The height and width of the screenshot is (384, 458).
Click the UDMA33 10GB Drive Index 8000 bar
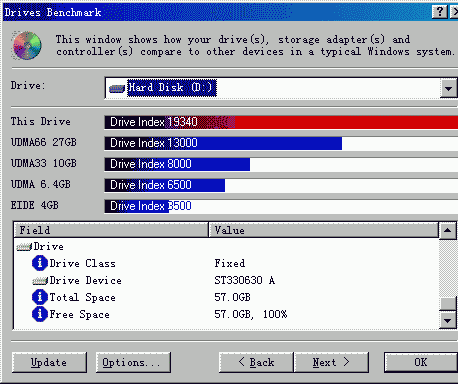click(177, 164)
